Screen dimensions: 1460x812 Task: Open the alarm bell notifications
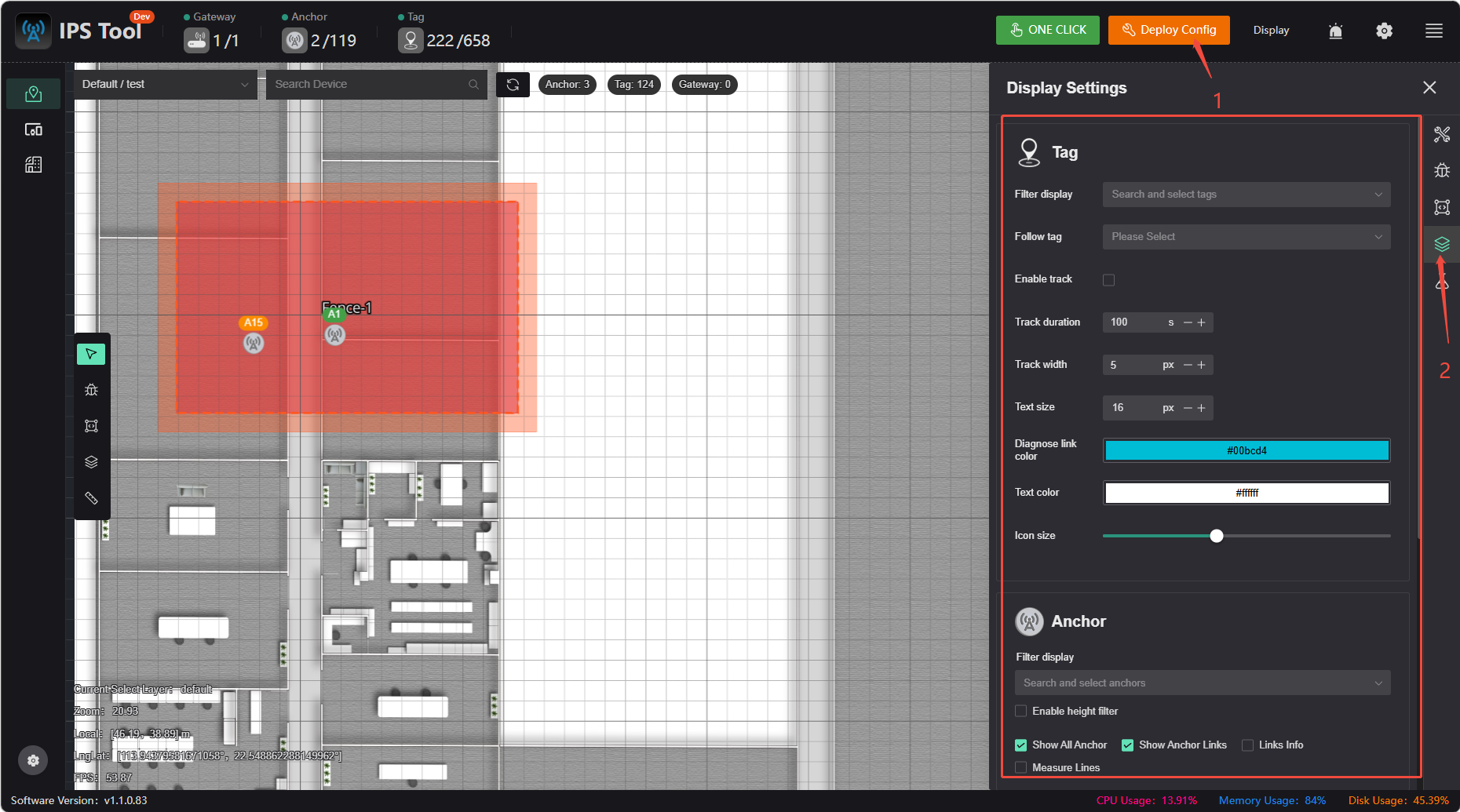coord(1335,31)
